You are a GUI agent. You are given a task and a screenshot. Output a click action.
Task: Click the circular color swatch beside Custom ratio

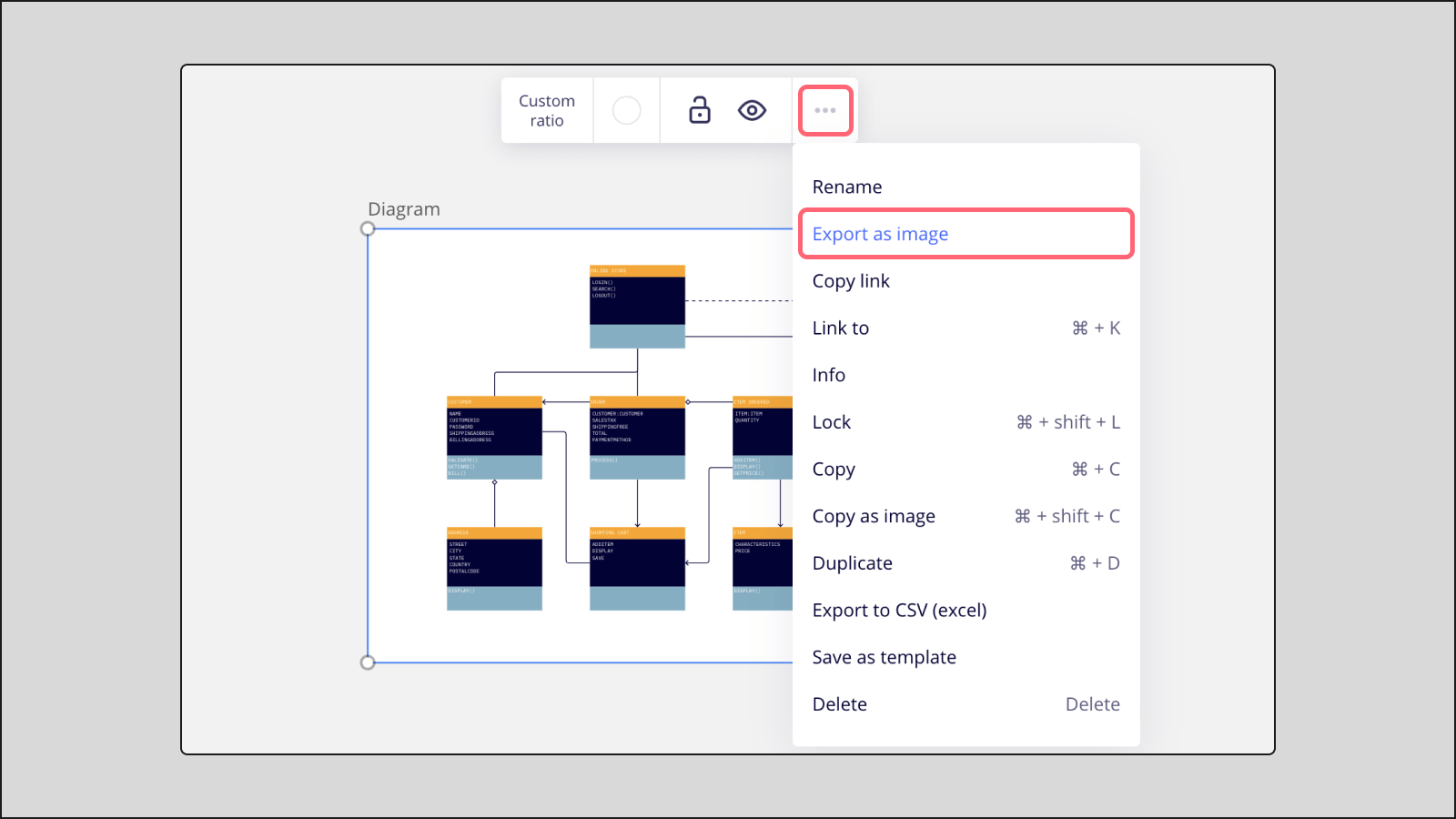[x=626, y=110]
